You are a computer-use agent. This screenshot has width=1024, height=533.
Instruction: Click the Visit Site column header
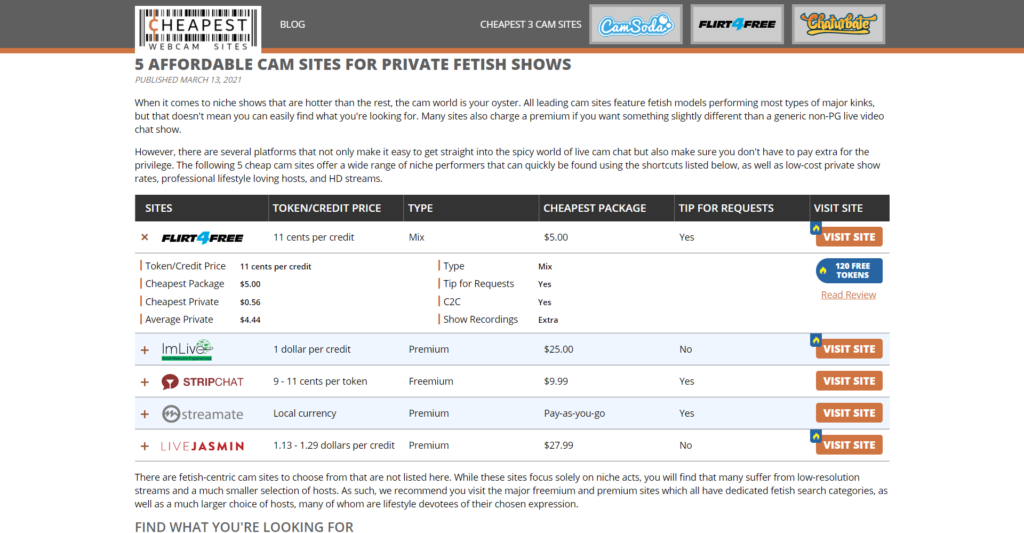point(838,208)
